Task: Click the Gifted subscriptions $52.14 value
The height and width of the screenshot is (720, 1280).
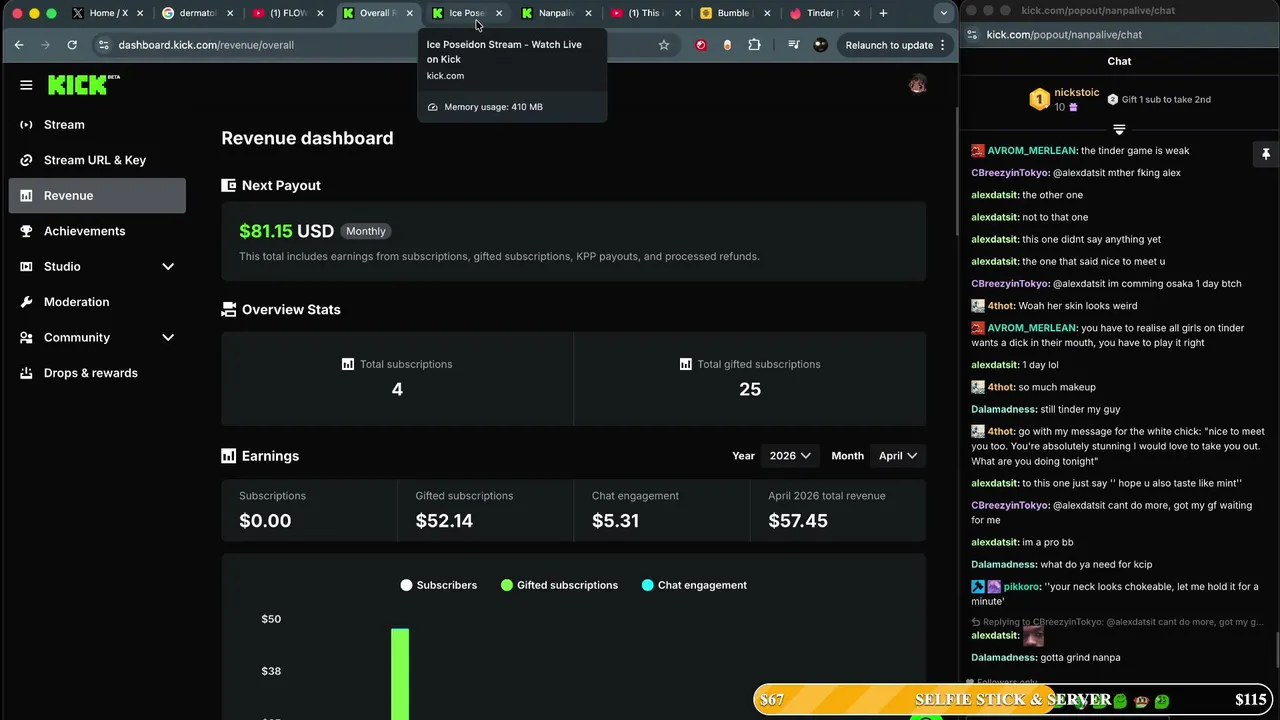Action: point(444,521)
